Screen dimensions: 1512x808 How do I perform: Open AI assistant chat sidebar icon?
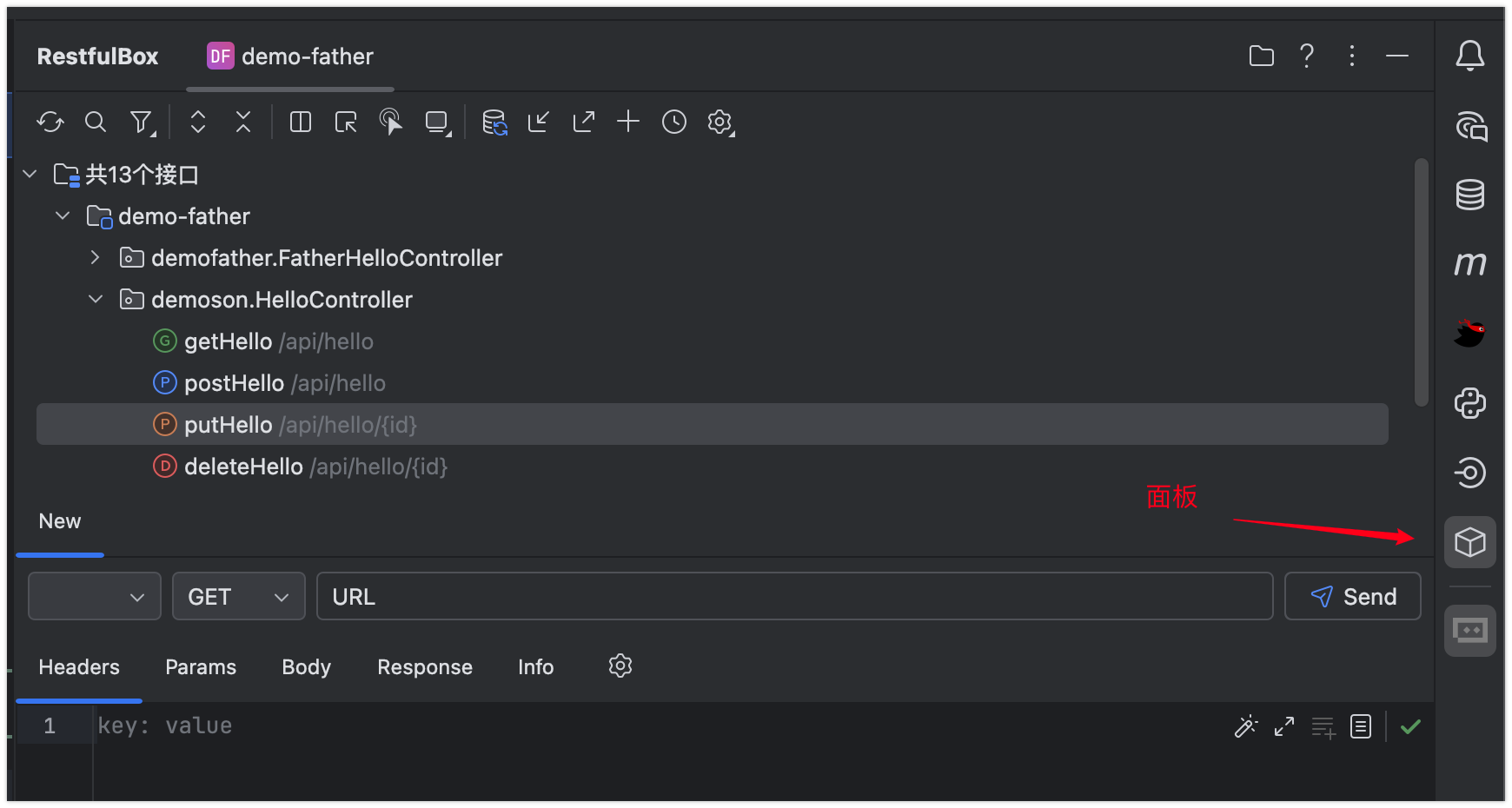[1470, 126]
